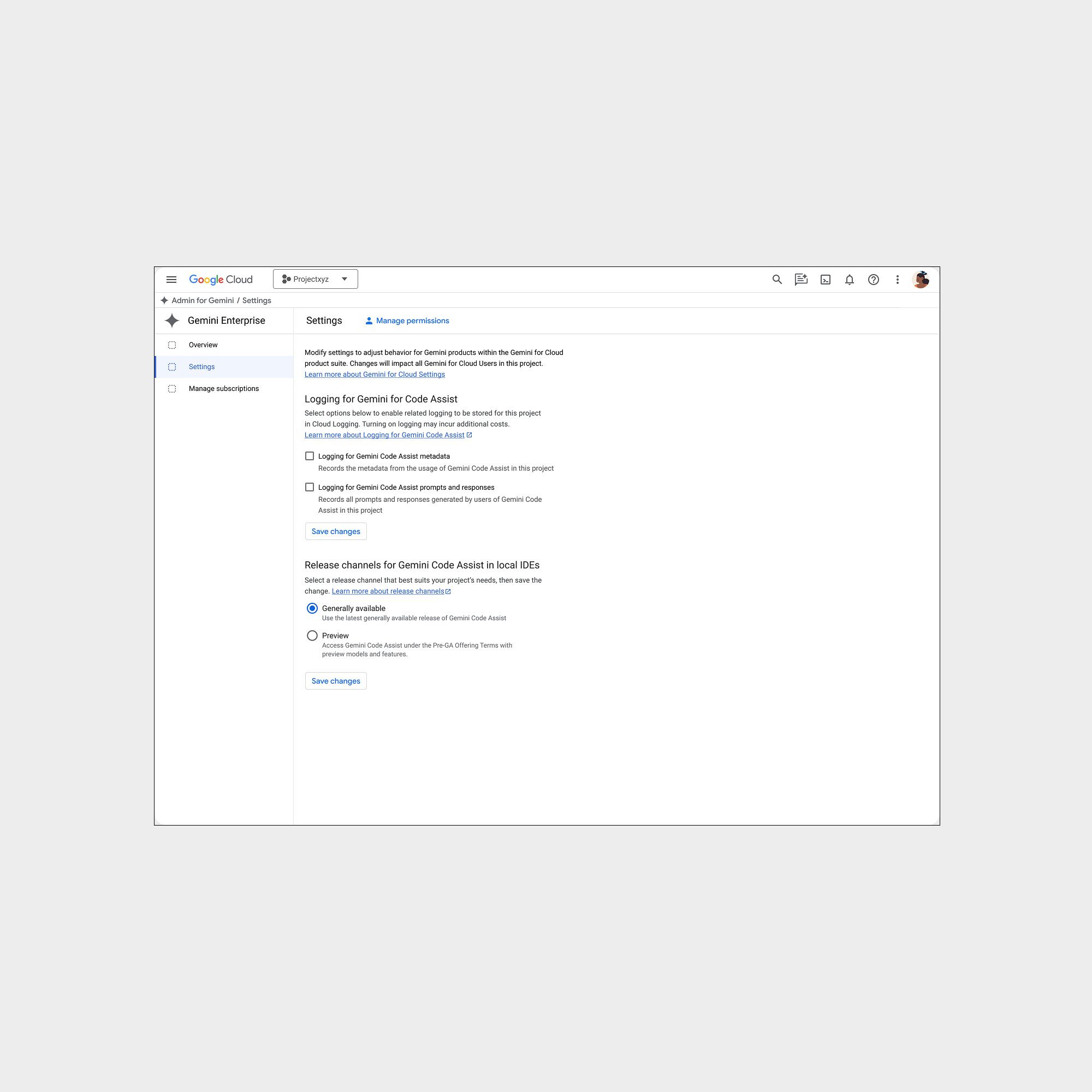The height and width of the screenshot is (1092, 1092).
Task: Click the Google Cloud logo
Action: coord(221,279)
